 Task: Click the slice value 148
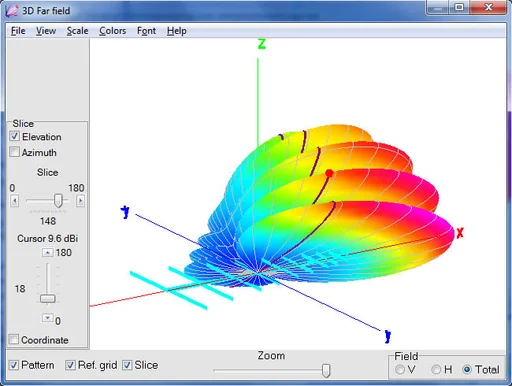[48, 221]
